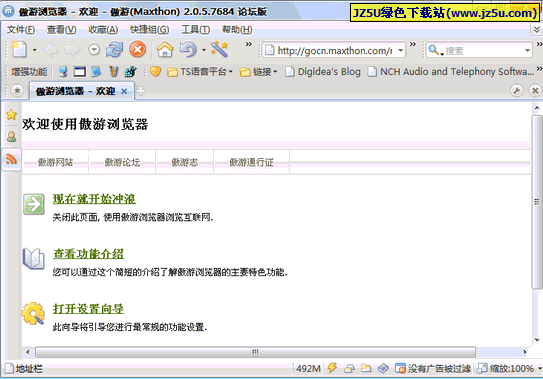
Task: Click the wrench icon on tab bar
Action: 517,91
